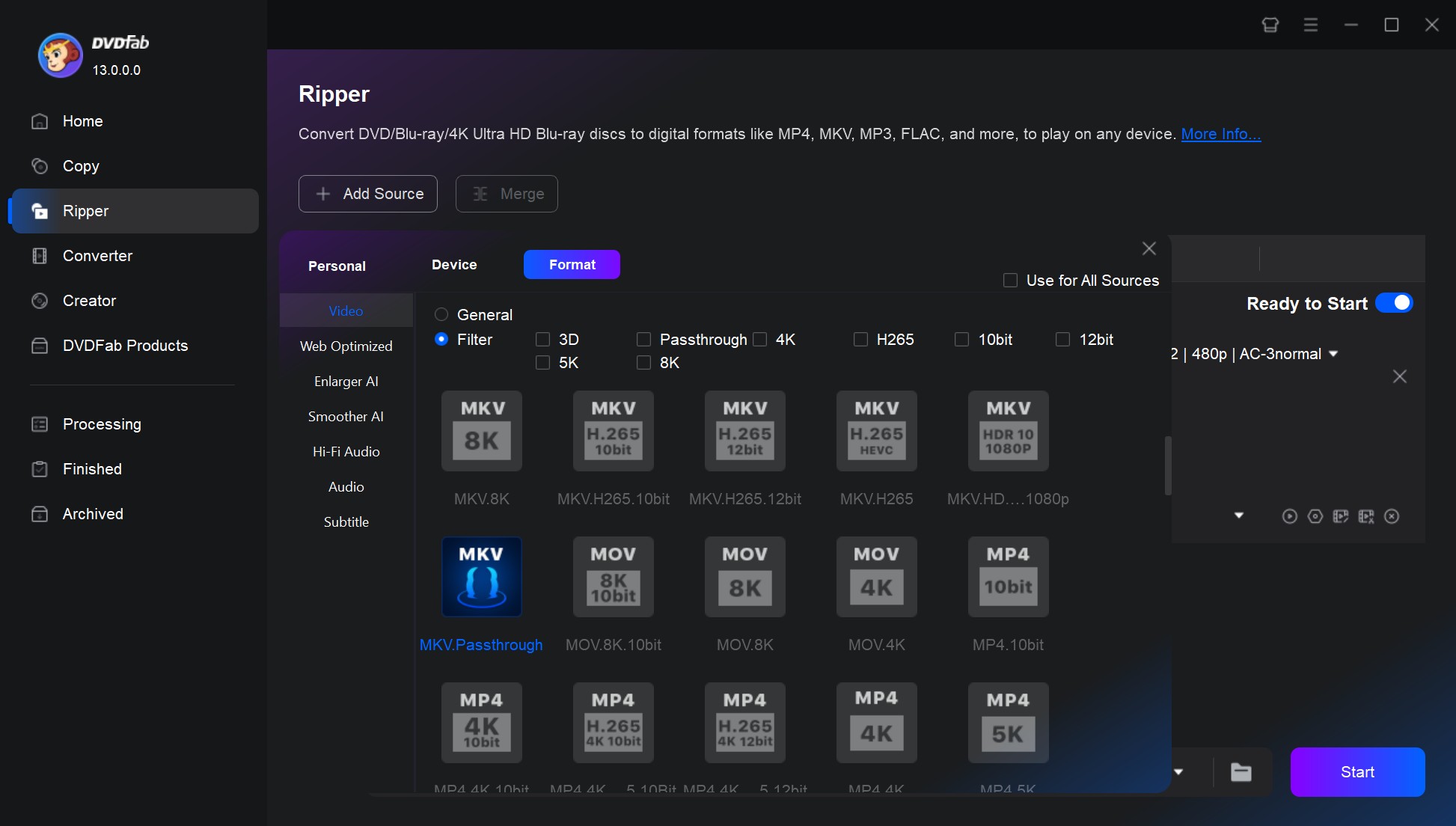This screenshot has width=1456, height=826.
Task: Open the Audio category
Action: (x=346, y=487)
